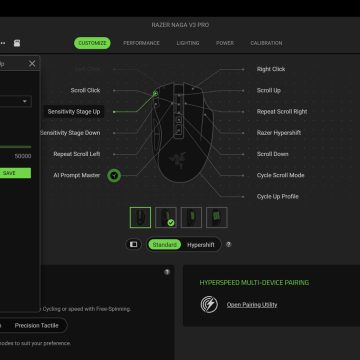Select the Sensitivity Stage Up assignment
360x360 pixels.
(74, 112)
